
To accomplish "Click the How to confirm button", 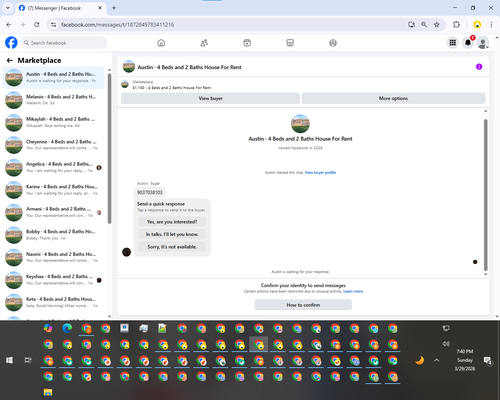I will point(303,305).
